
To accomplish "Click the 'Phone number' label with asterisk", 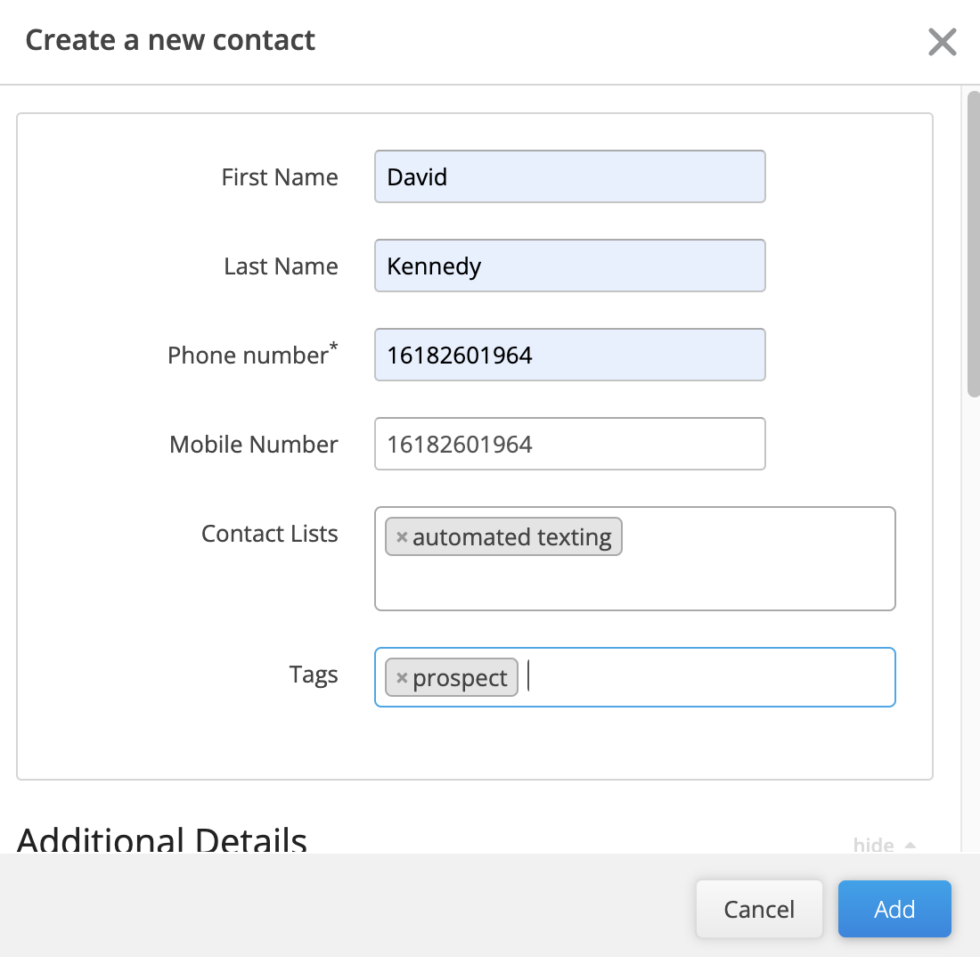I will click(250, 354).
